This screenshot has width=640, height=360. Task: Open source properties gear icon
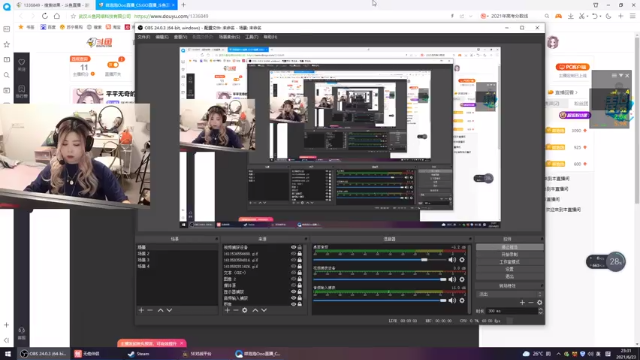(x=244, y=311)
